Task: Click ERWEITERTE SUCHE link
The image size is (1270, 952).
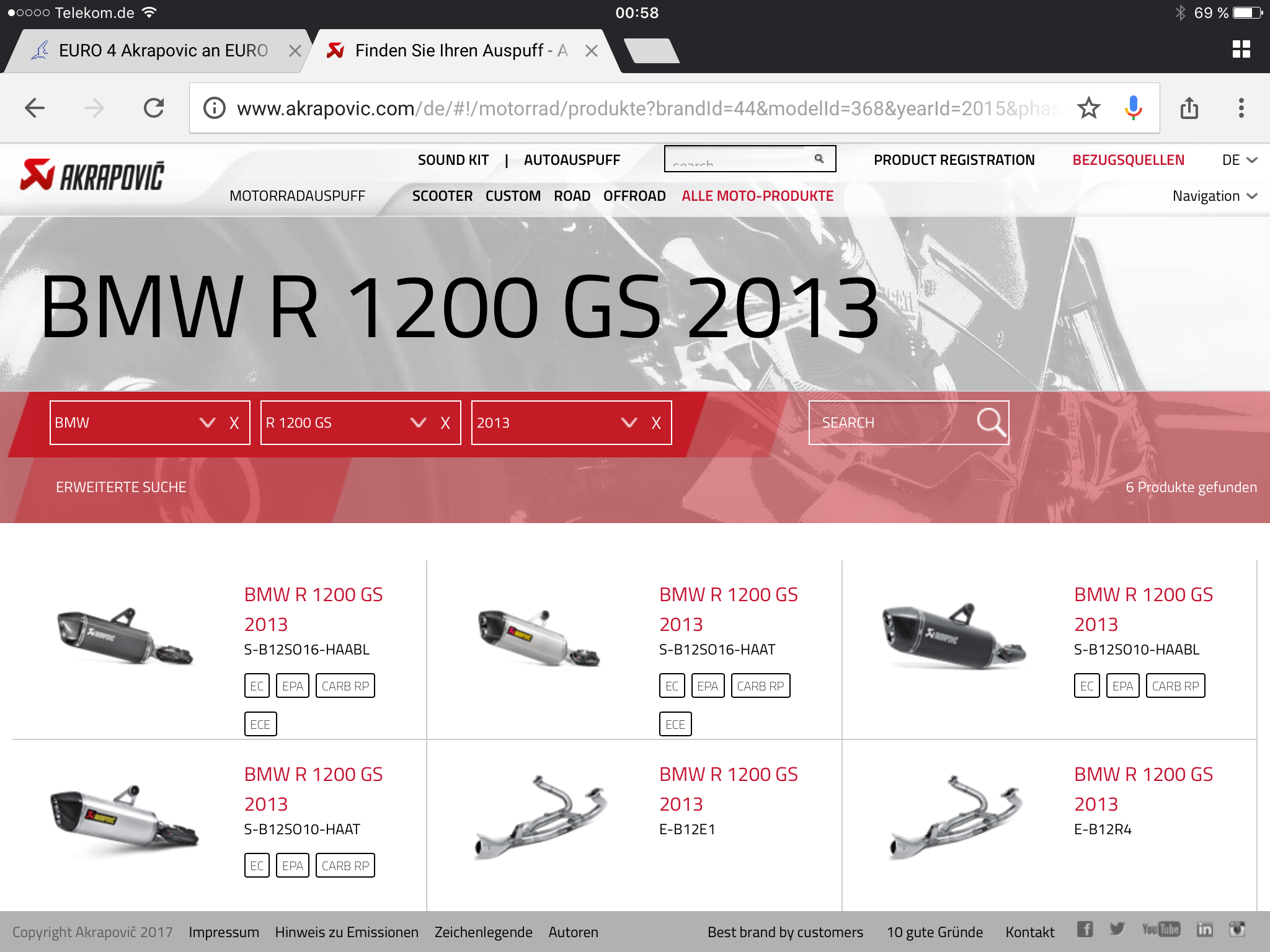Action: [121, 487]
